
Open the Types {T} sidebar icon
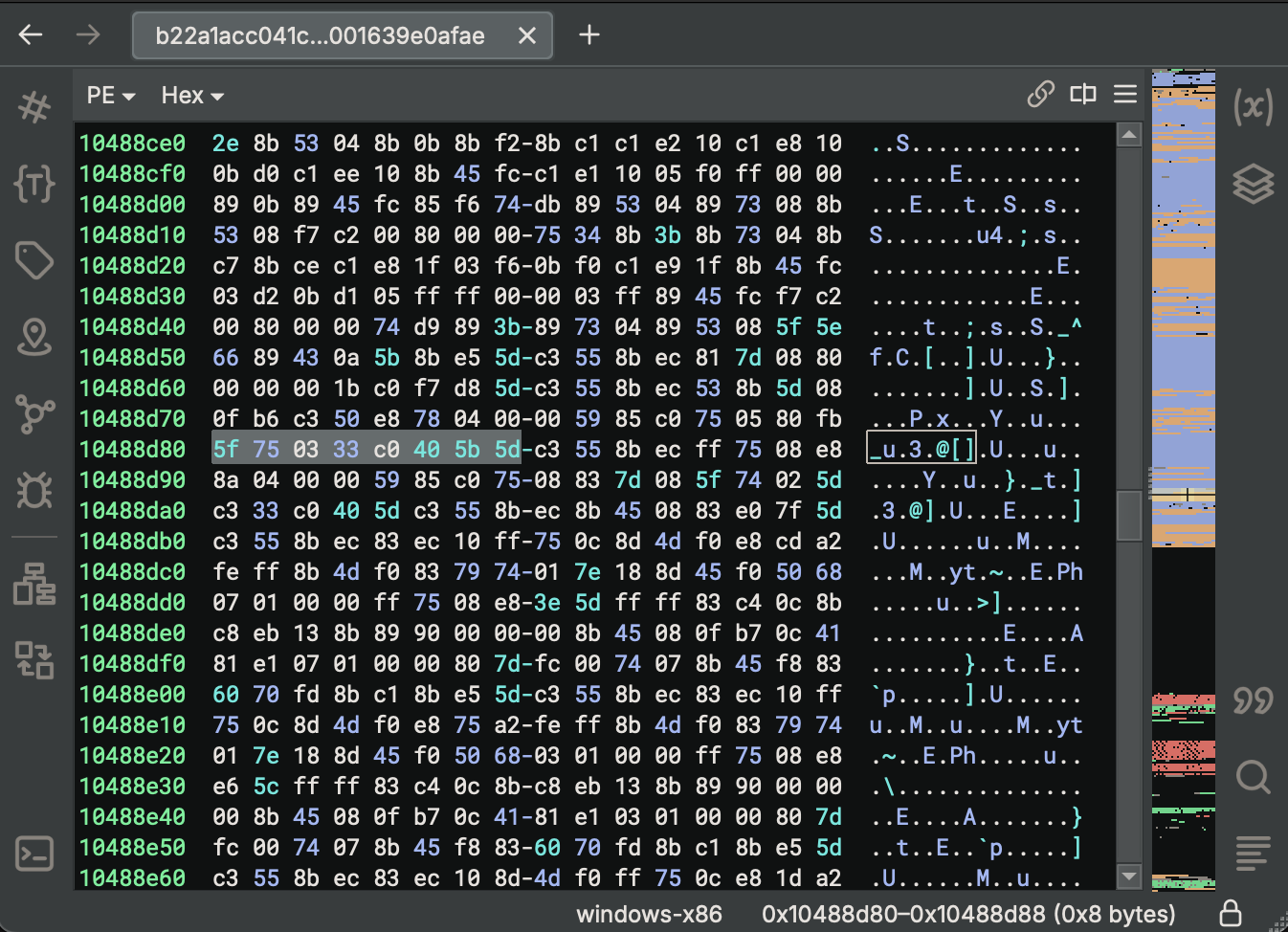click(34, 183)
